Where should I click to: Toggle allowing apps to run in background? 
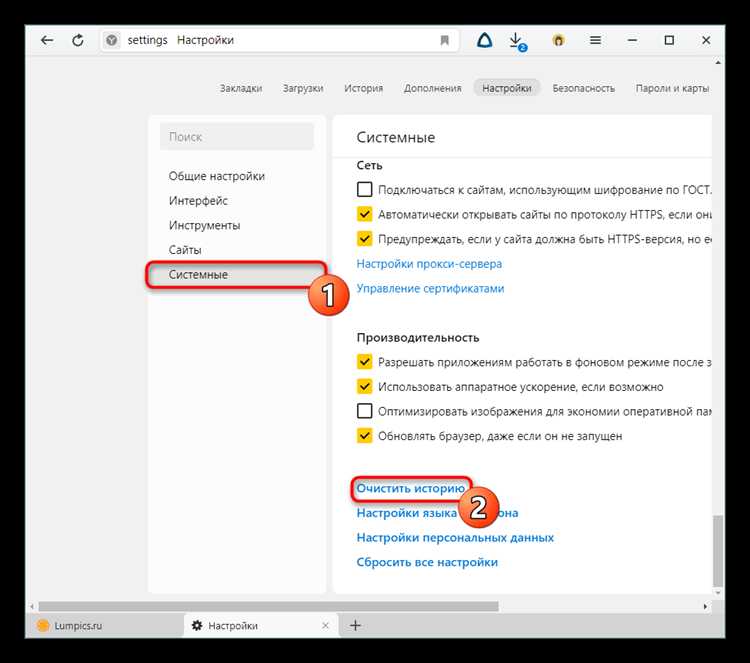(364, 362)
